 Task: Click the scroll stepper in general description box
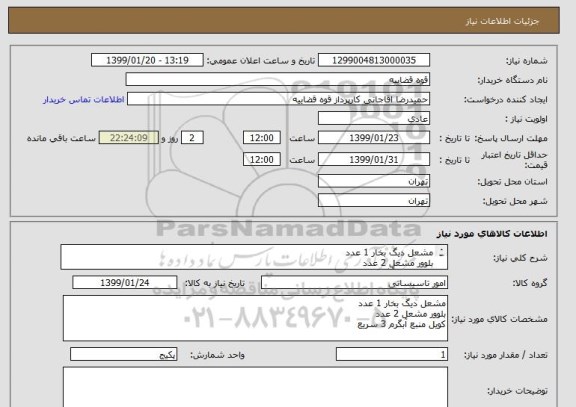point(442,252)
